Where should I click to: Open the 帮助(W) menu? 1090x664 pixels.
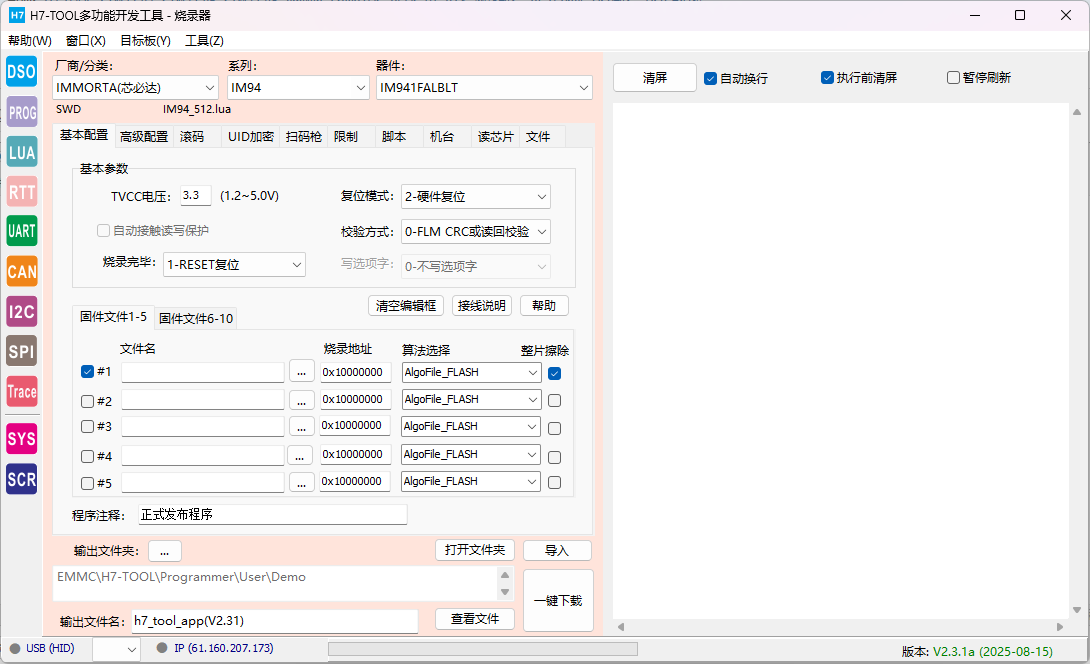pyautogui.click(x=30, y=40)
